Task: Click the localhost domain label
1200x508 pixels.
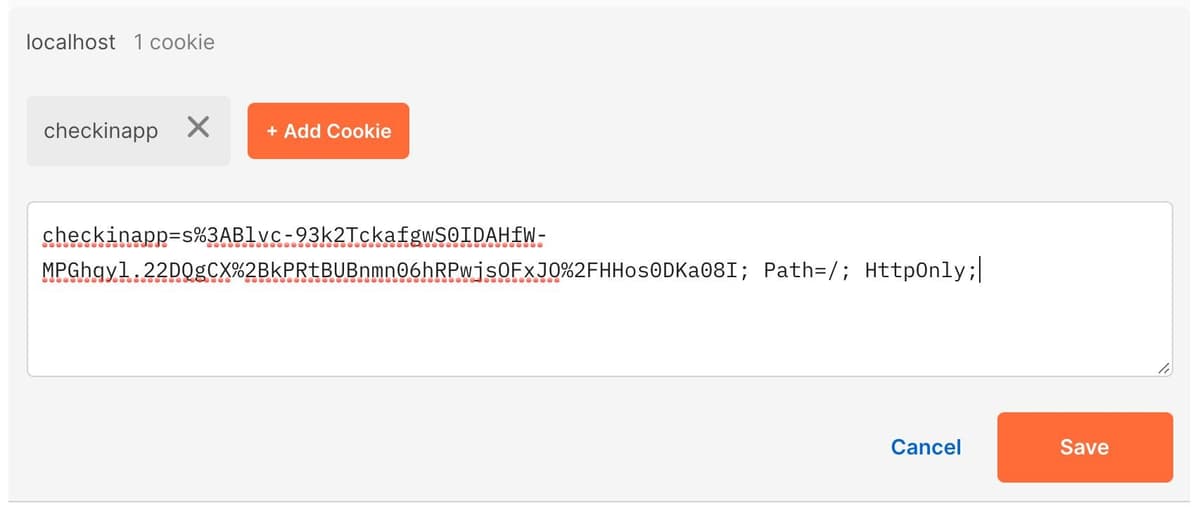Action: click(70, 42)
